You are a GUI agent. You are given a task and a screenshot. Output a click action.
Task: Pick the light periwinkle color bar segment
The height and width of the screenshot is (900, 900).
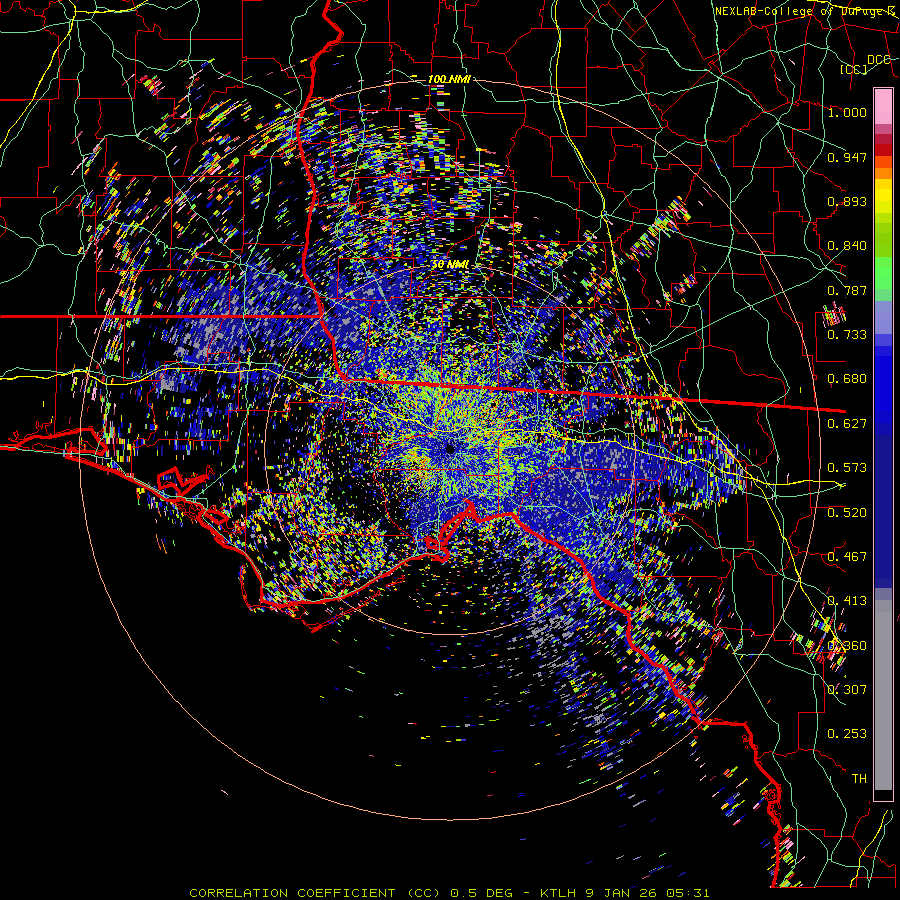(x=883, y=317)
